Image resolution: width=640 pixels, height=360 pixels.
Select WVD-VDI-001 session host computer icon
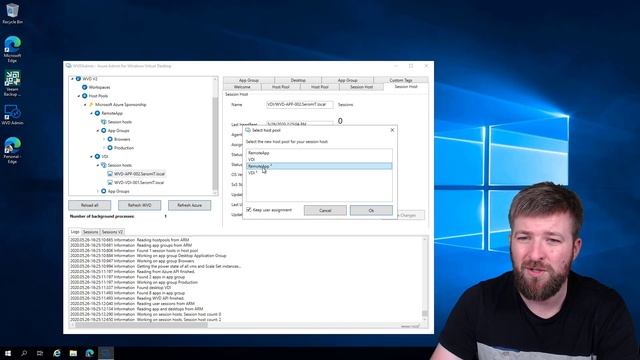tap(110, 182)
